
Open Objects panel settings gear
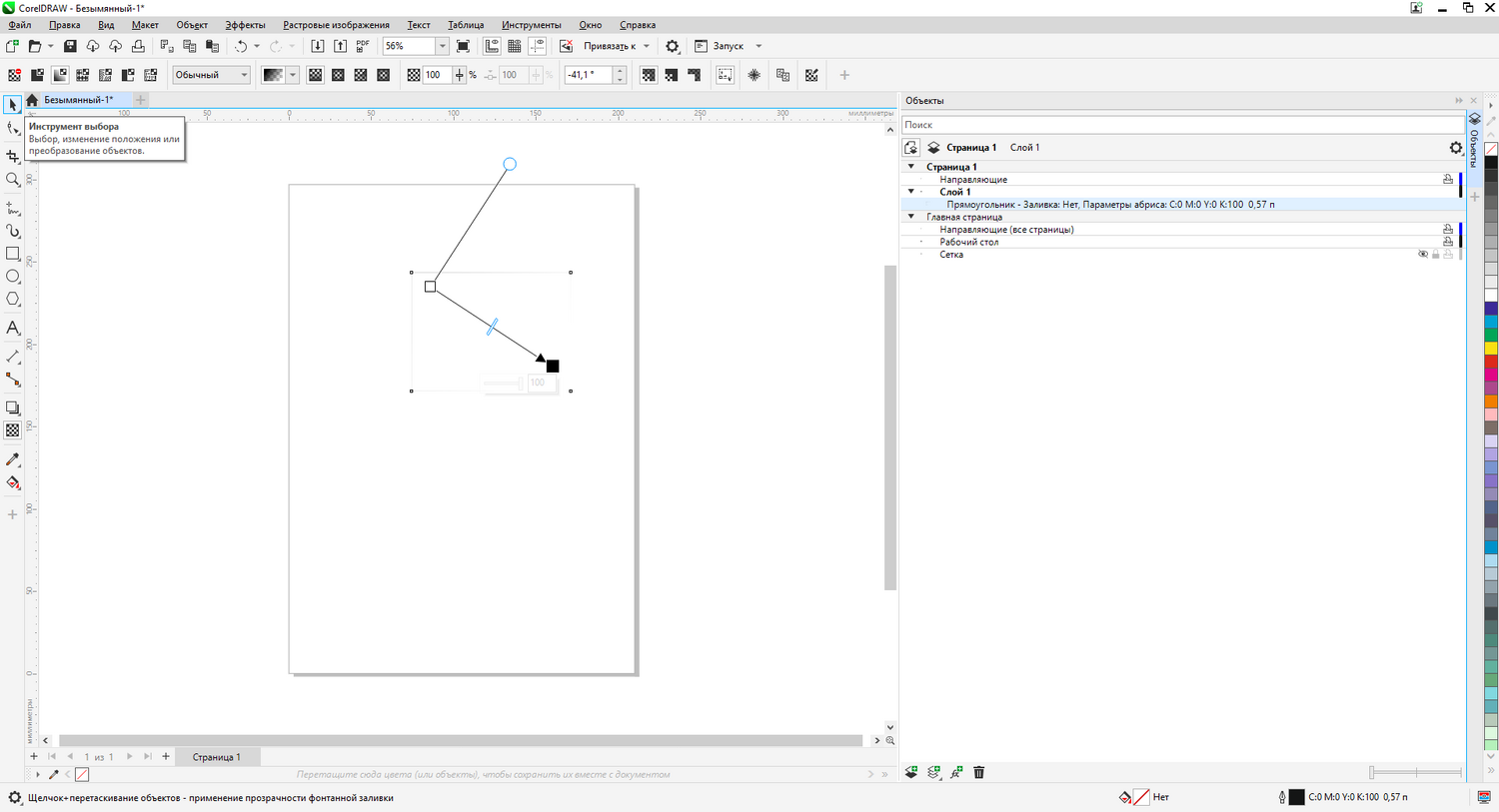pyautogui.click(x=1456, y=148)
